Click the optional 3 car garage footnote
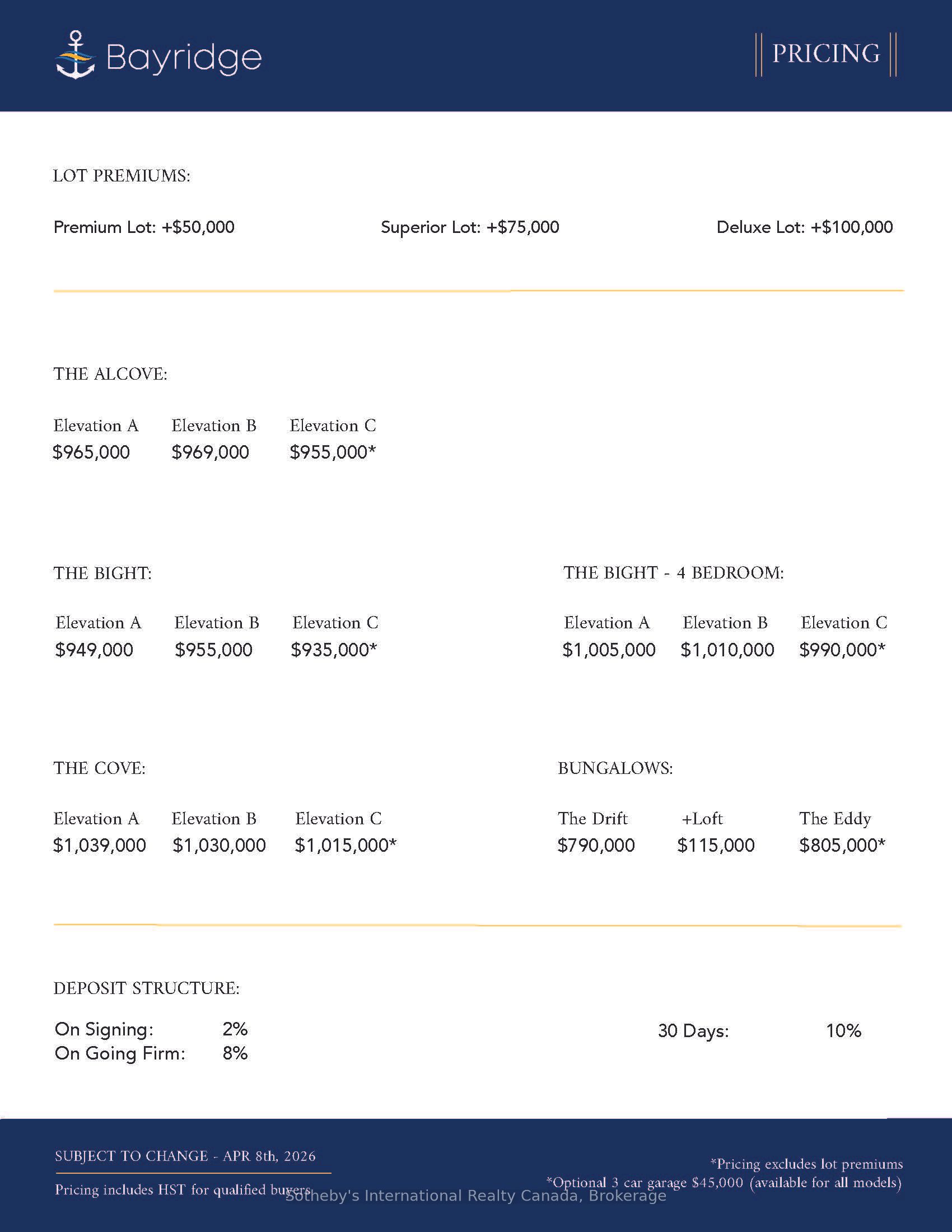Screen dimensions: 952x1232 coord(724,1182)
